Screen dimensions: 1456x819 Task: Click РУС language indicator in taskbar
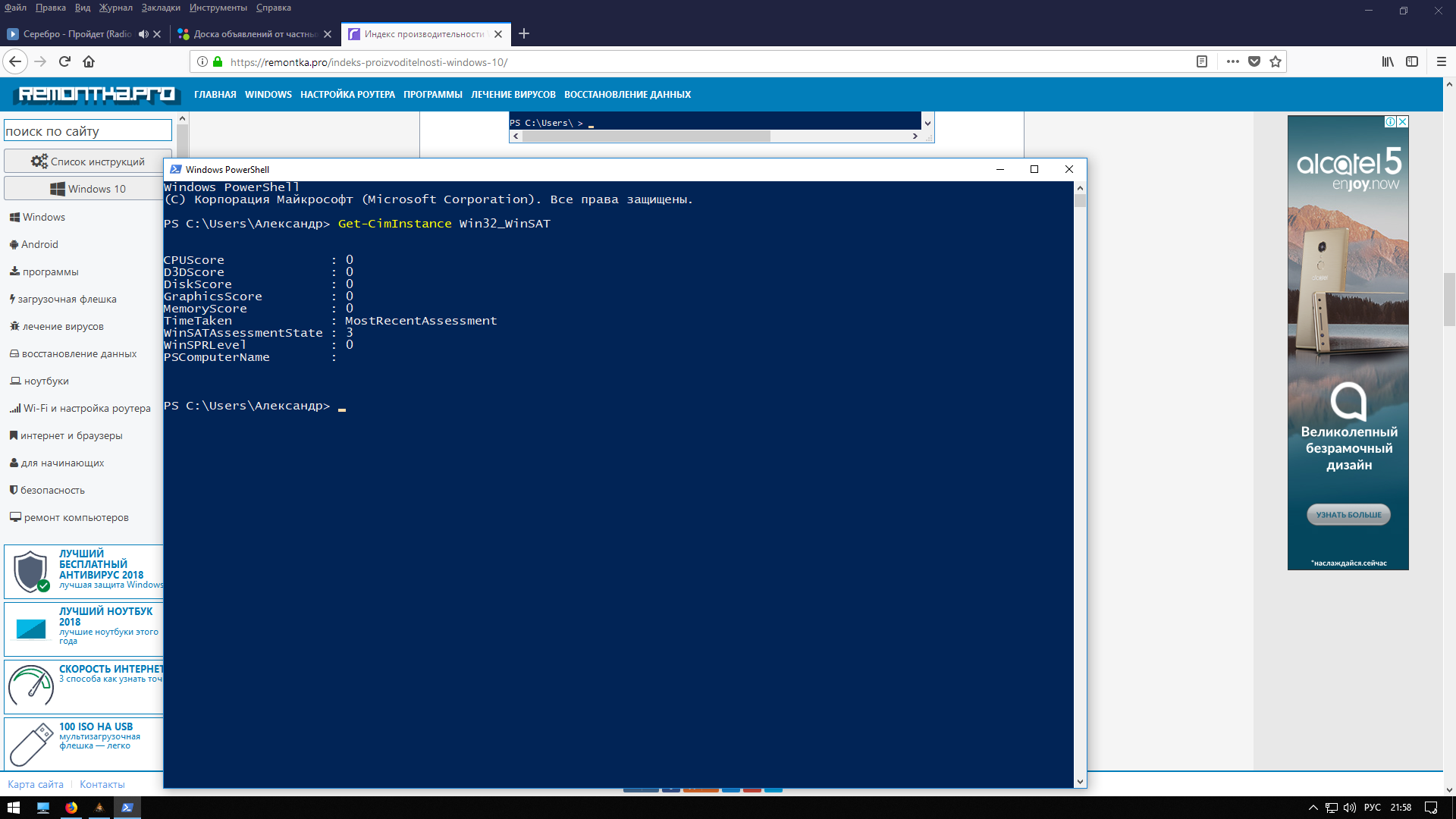1372,808
